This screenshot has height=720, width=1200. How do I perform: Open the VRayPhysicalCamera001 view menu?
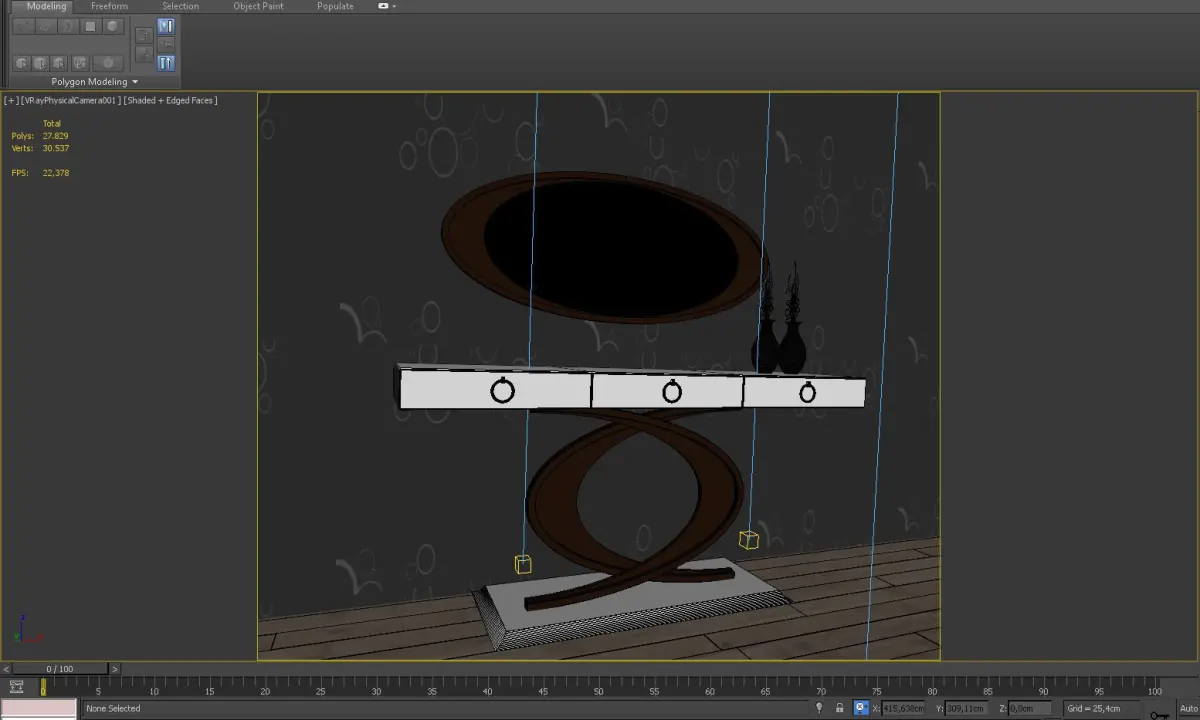(x=70, y=100)
